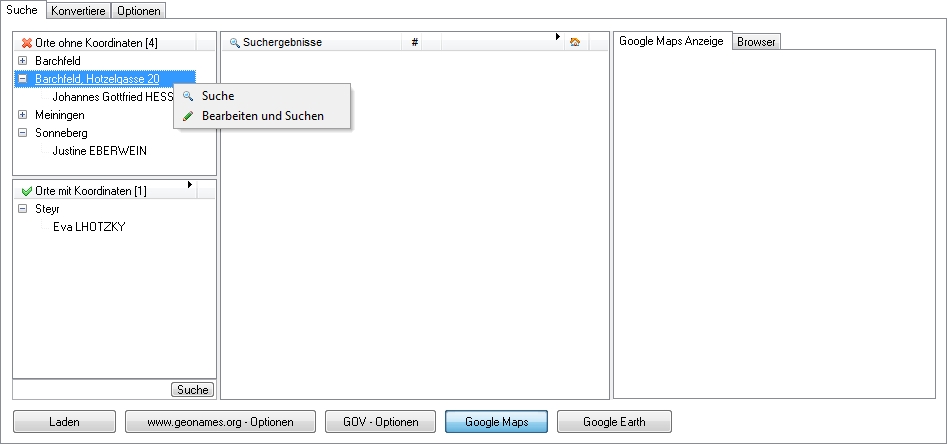Click the house icon in the results header
The width and height of the screenshot is (949, 445).
tap(574, 43)
